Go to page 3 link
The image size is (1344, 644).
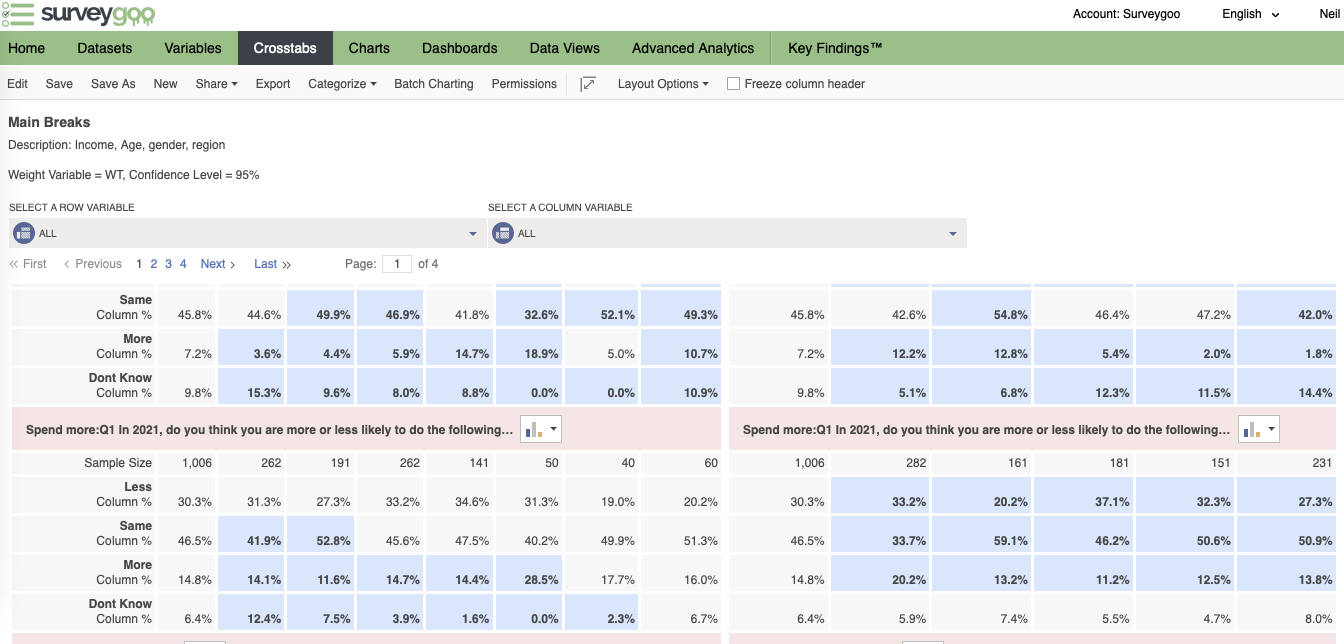click(169, 264)
